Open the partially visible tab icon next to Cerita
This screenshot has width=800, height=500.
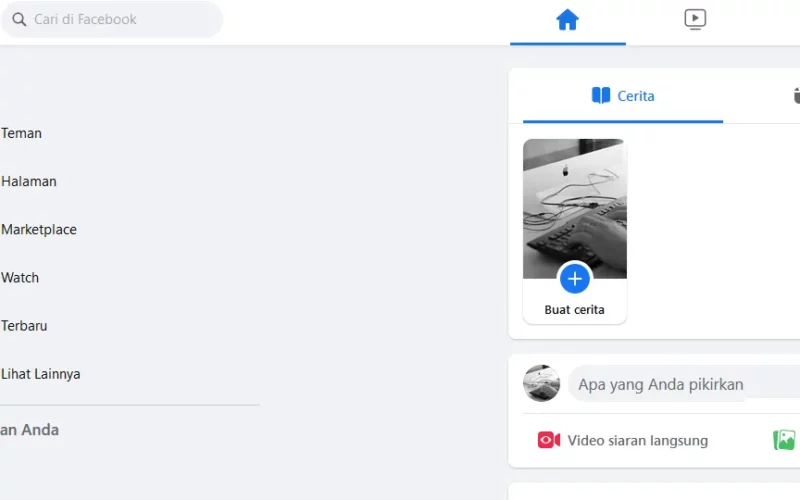tap(796, 95)
